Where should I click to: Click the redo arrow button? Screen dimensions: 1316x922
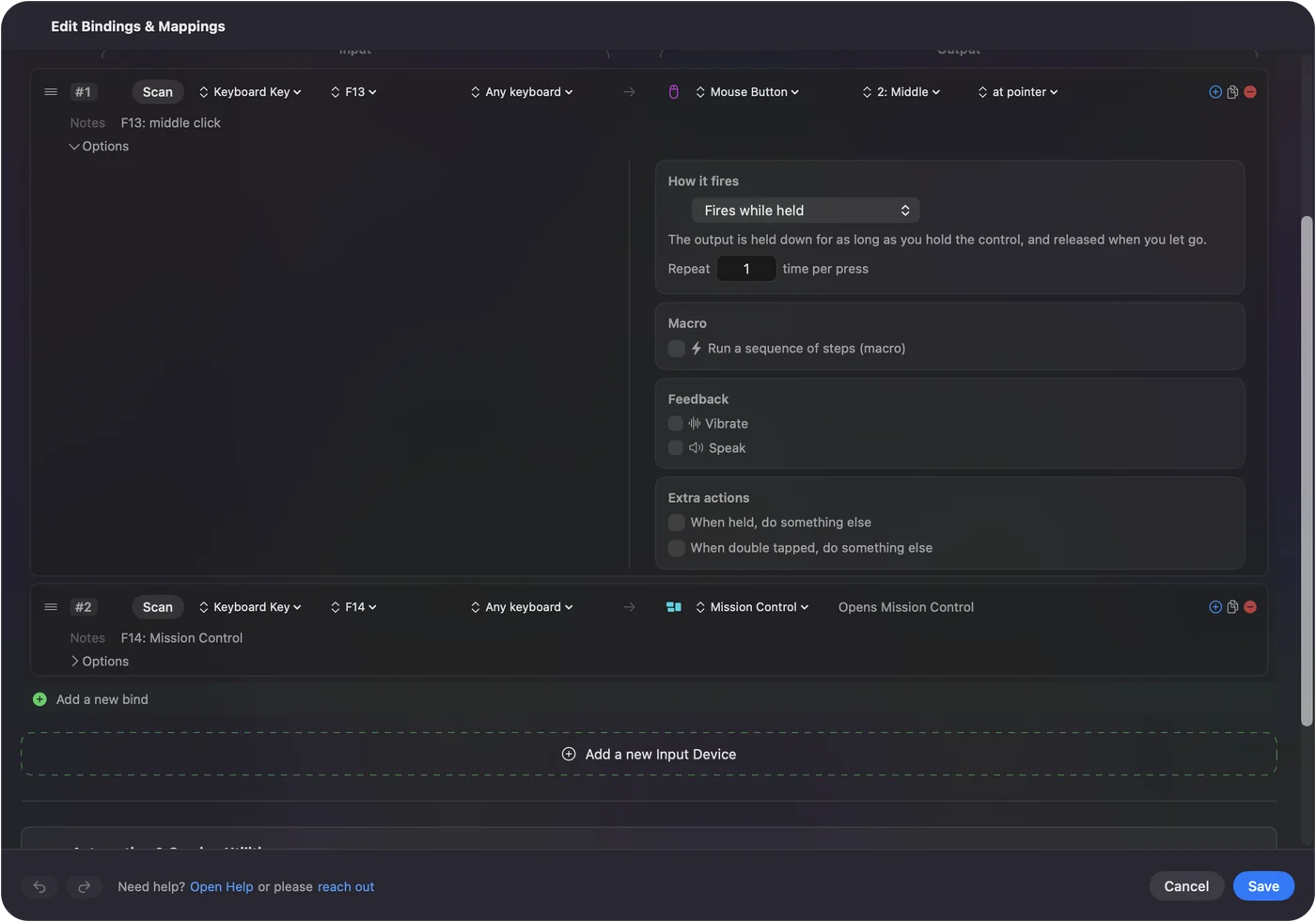(x=84, y=886)
